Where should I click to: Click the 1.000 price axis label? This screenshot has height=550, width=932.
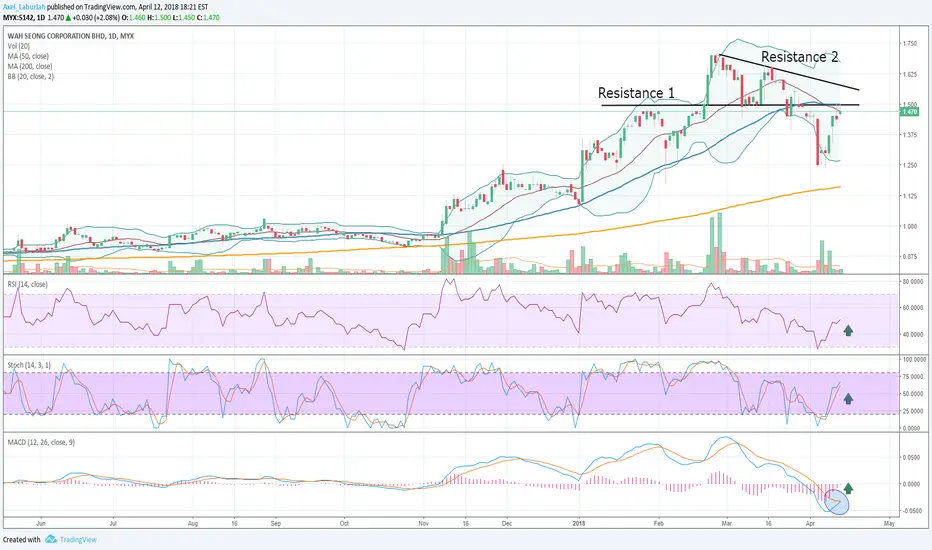[x=909, y=227]
